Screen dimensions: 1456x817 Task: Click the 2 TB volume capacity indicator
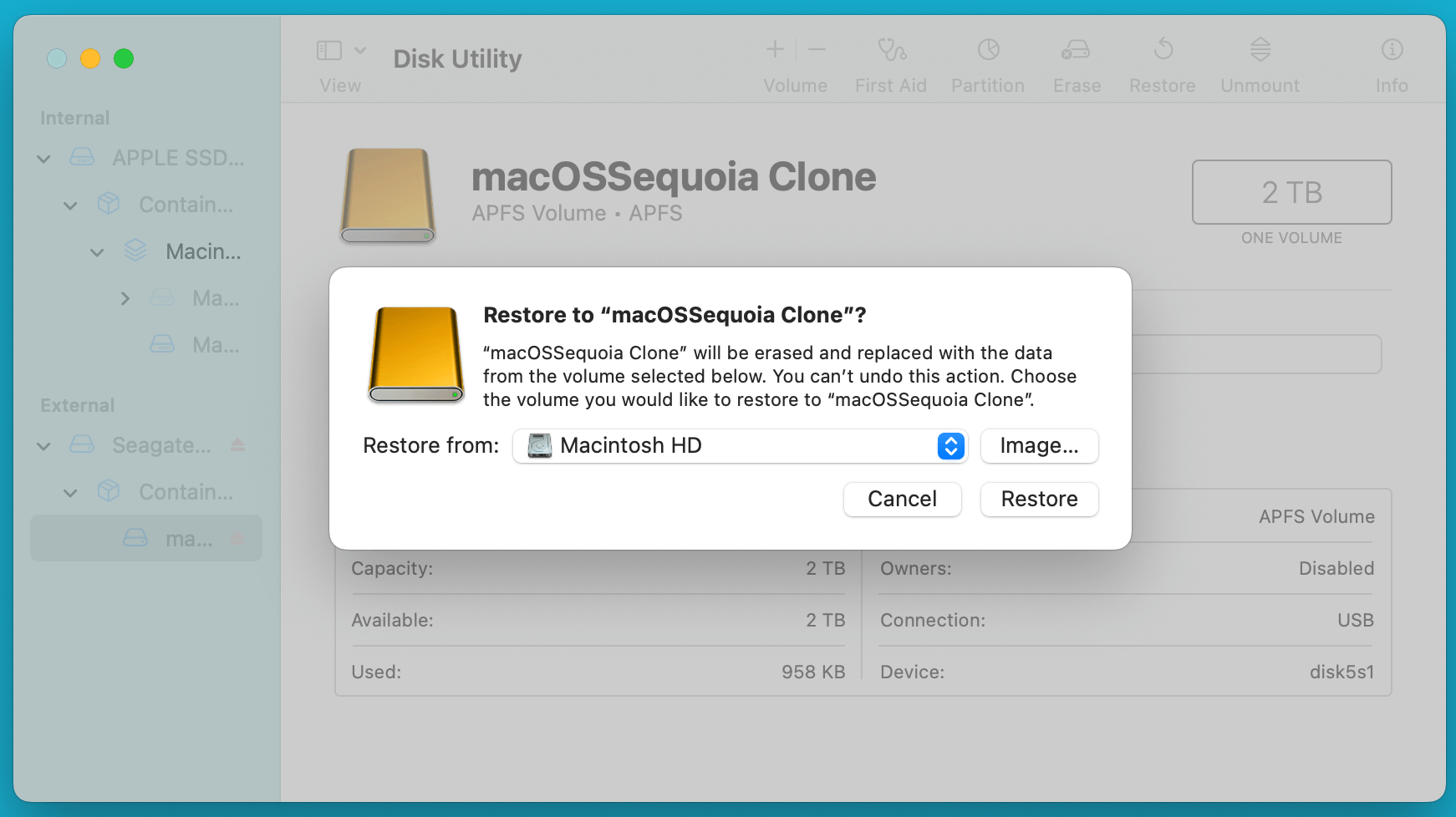tap(1291, 192)
